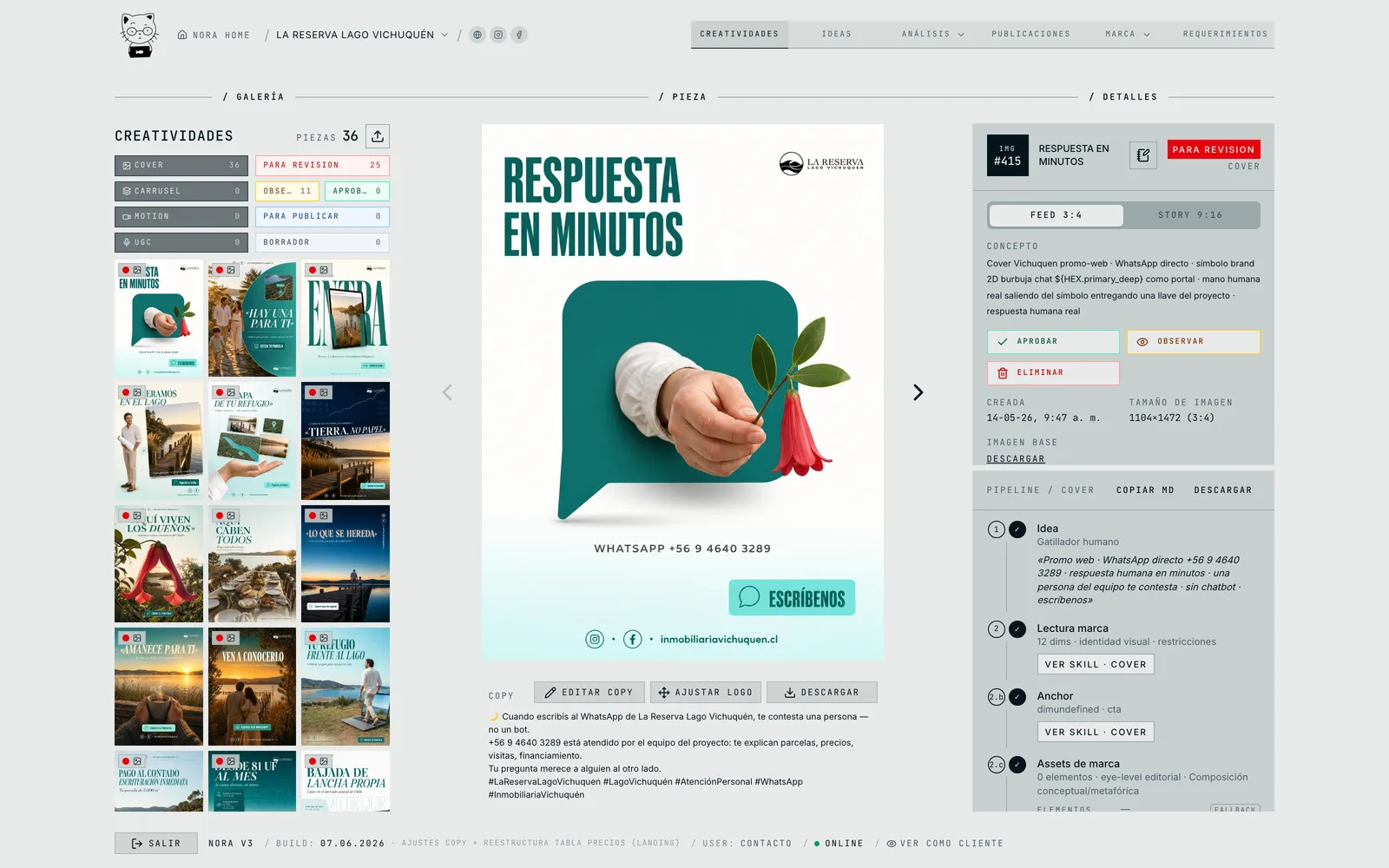
Task: Open the Bajada de lancha propia thumbnail
Action: (346, 781)
